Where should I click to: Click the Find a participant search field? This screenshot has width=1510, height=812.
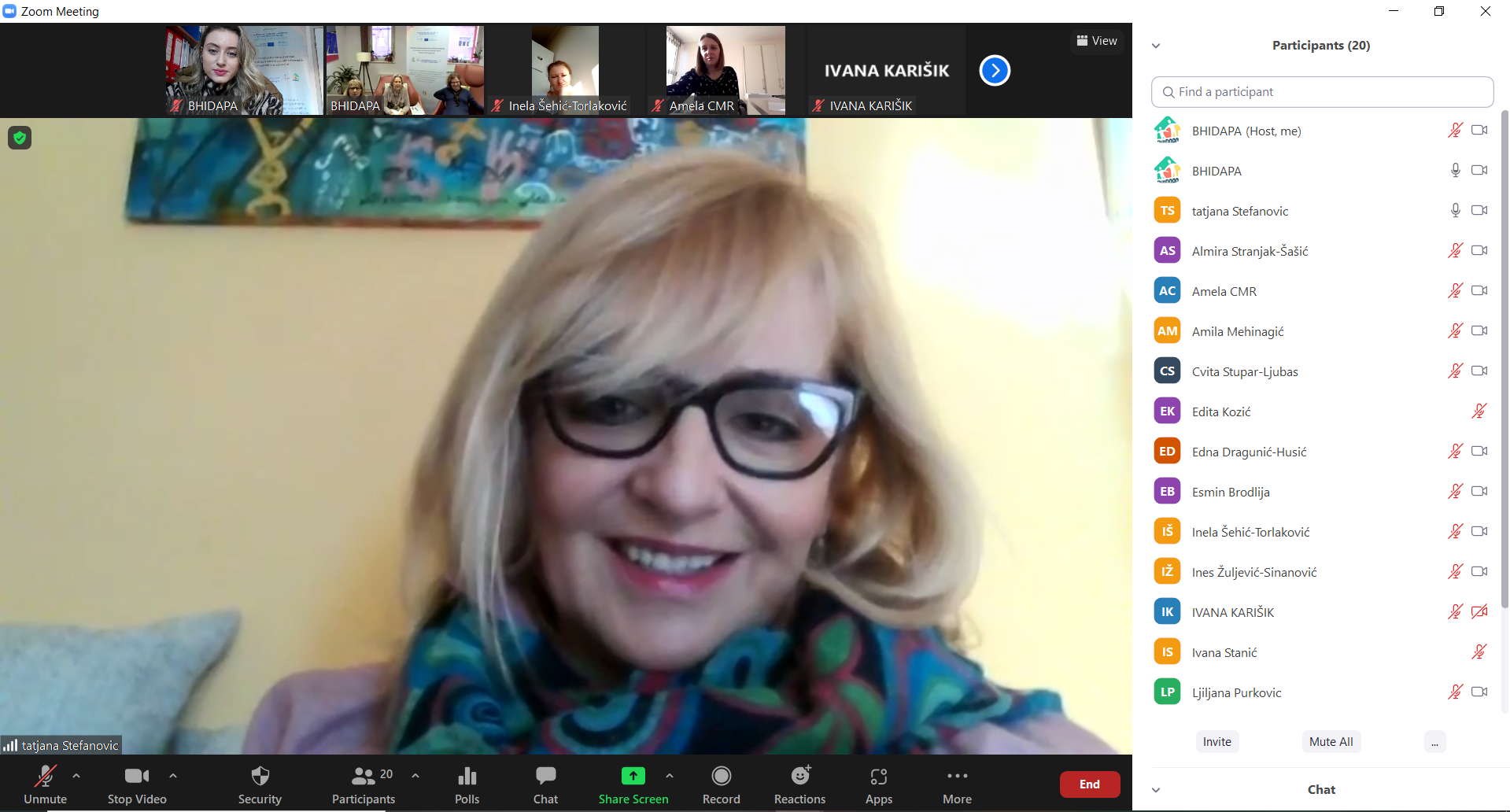coord(1322,92)
